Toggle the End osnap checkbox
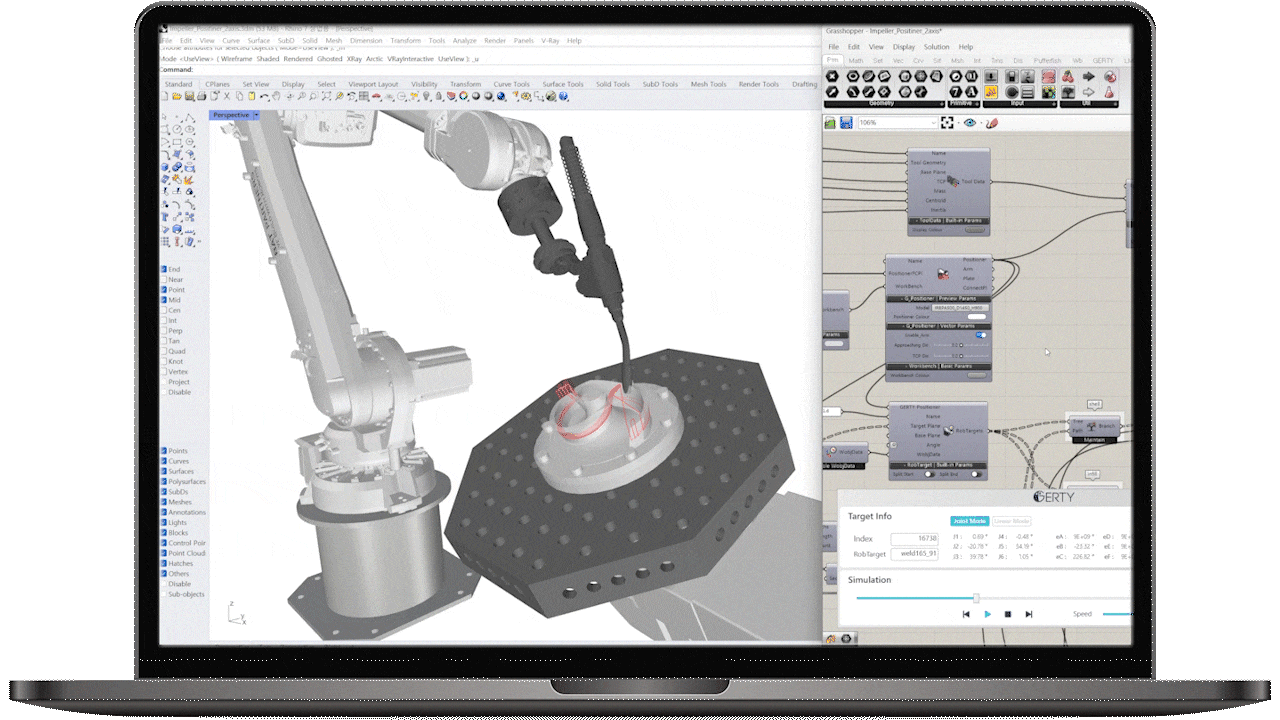 pyautogui.click(x=165, y=269)
